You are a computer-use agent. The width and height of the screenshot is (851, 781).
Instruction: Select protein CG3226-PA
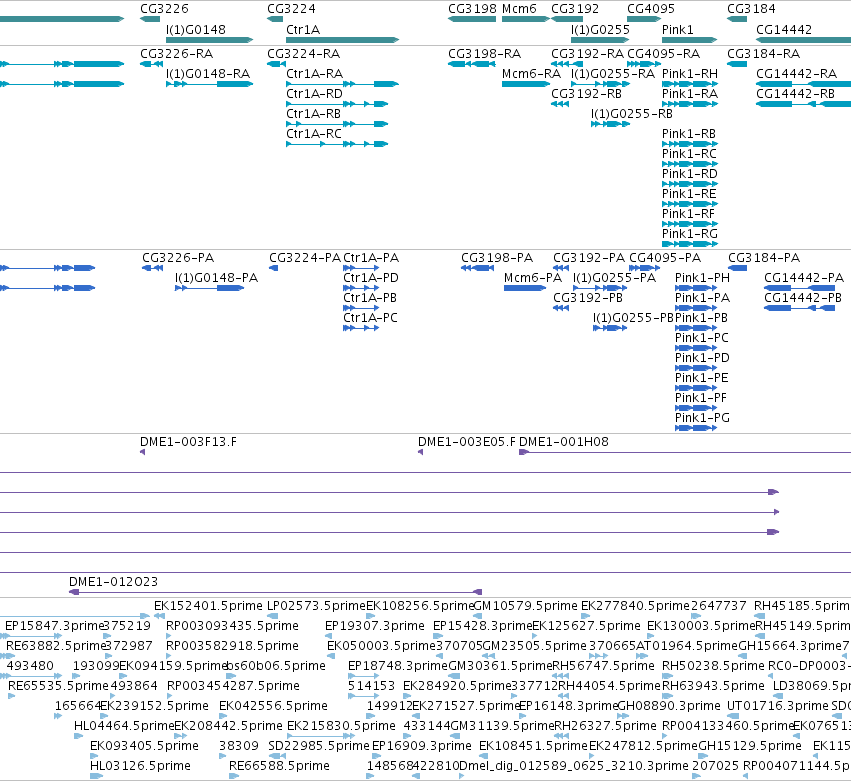point(178,258)
